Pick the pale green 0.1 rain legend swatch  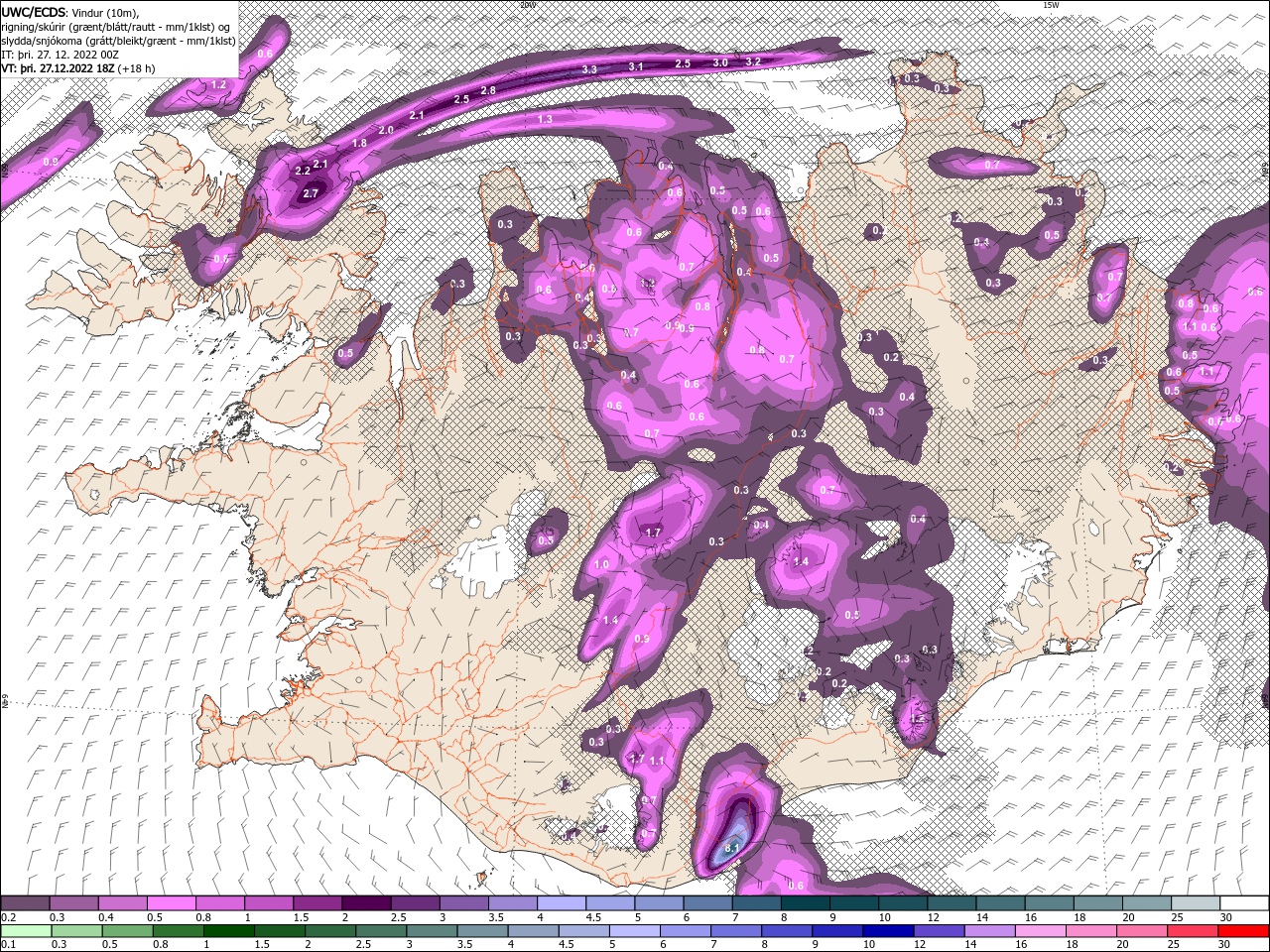pyautogui.click(x=25, y=931)
